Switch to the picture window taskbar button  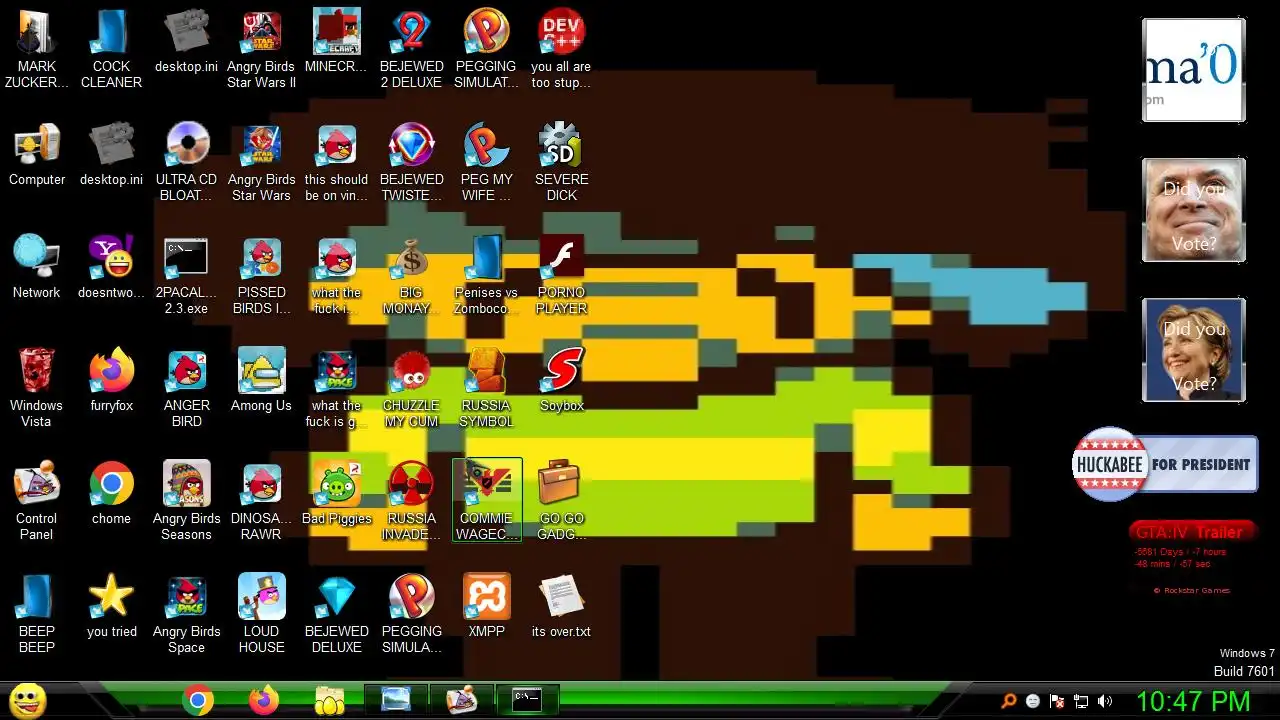coord(396,700)
